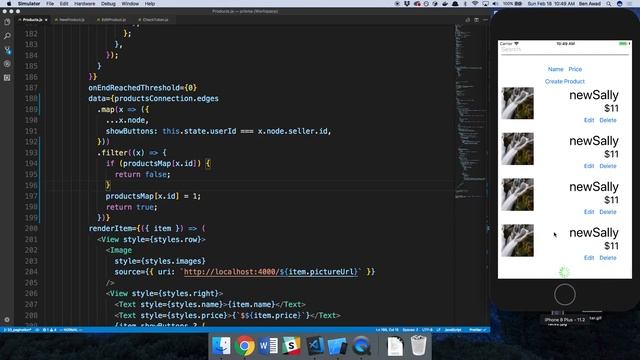Tap Delete on the first newSally product

tap(608, 120)
